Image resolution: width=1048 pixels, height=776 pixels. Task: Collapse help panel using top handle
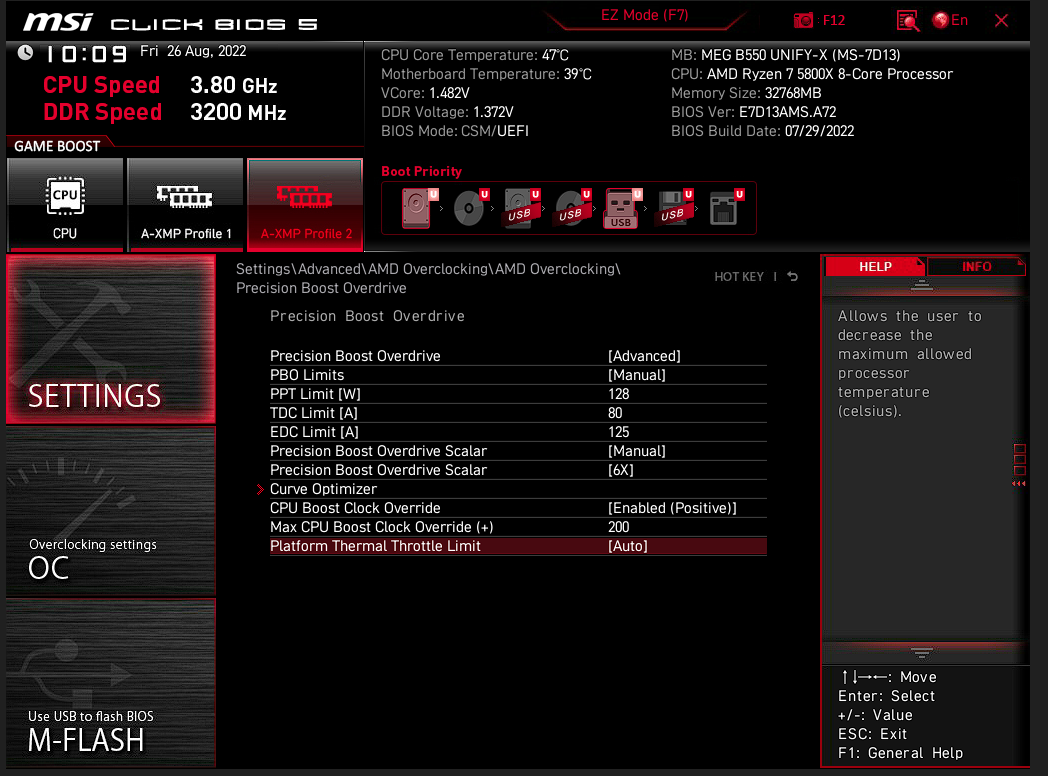click(x=922, y=285)
